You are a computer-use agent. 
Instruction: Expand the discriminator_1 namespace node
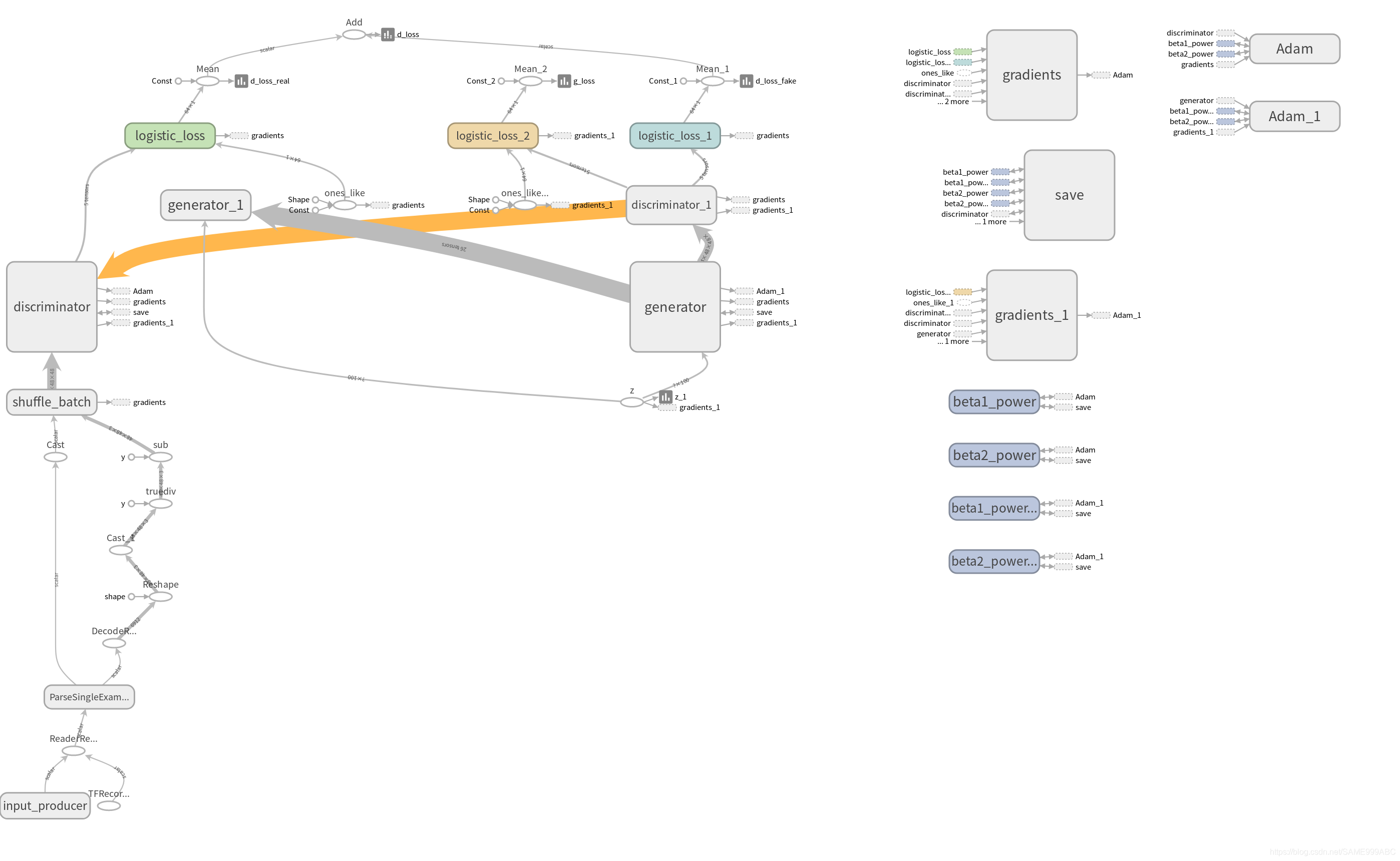pos(671,205)
